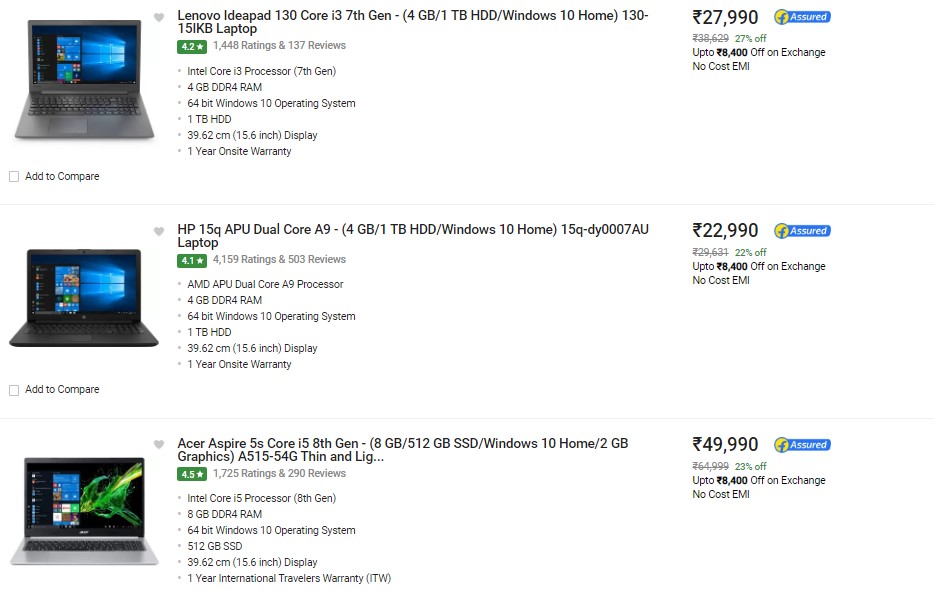Viewport: 934px width, 590px height.
Task: Click Assured badge next to ₹49,990 price
Action: tap(802, 445)
